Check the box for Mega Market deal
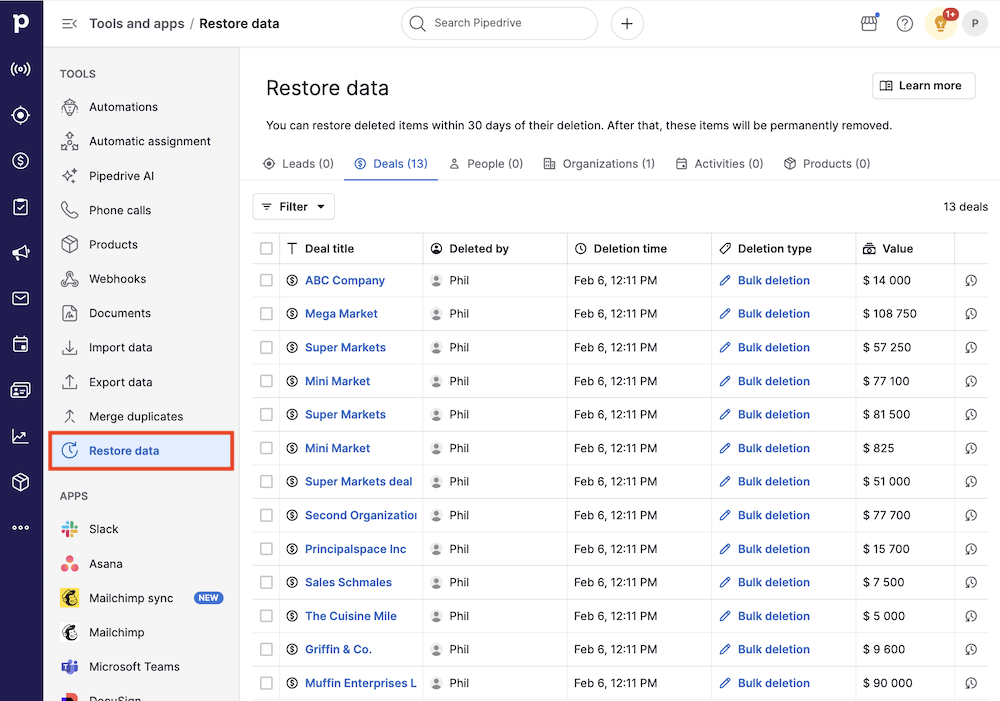 (x=266, y=314)
